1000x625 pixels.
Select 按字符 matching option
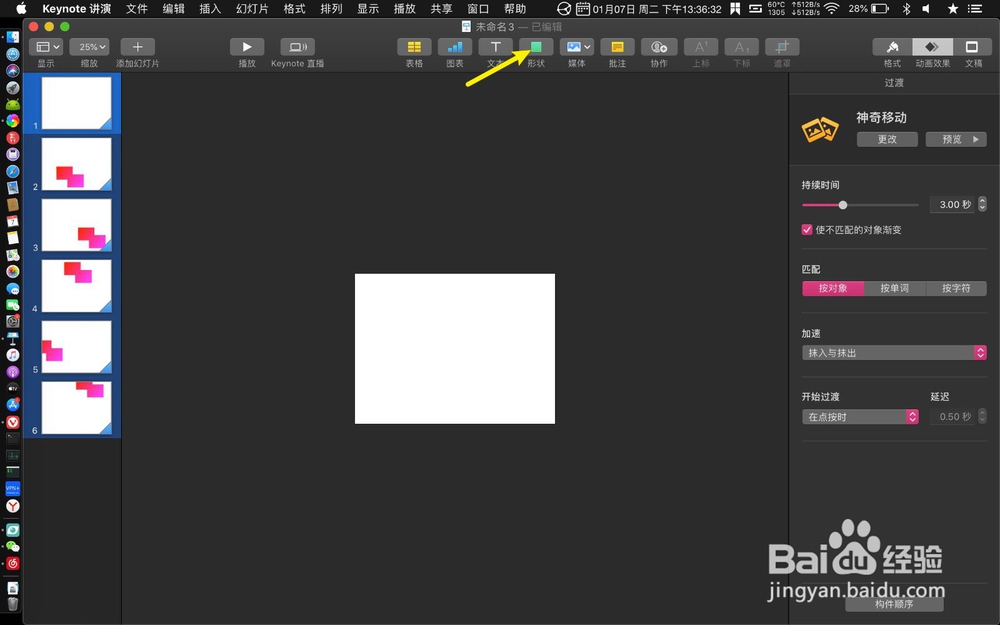tap(956, 288)
